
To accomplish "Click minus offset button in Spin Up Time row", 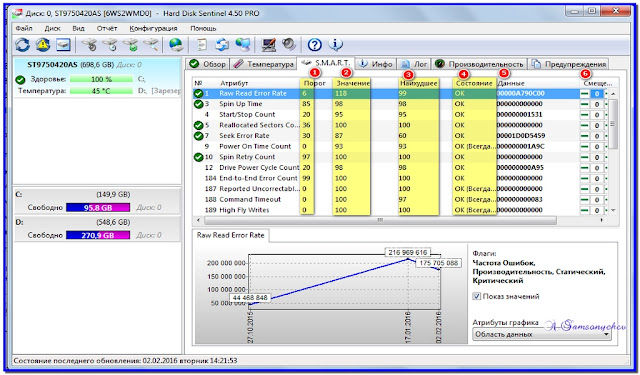I will [x=584, y=104].
